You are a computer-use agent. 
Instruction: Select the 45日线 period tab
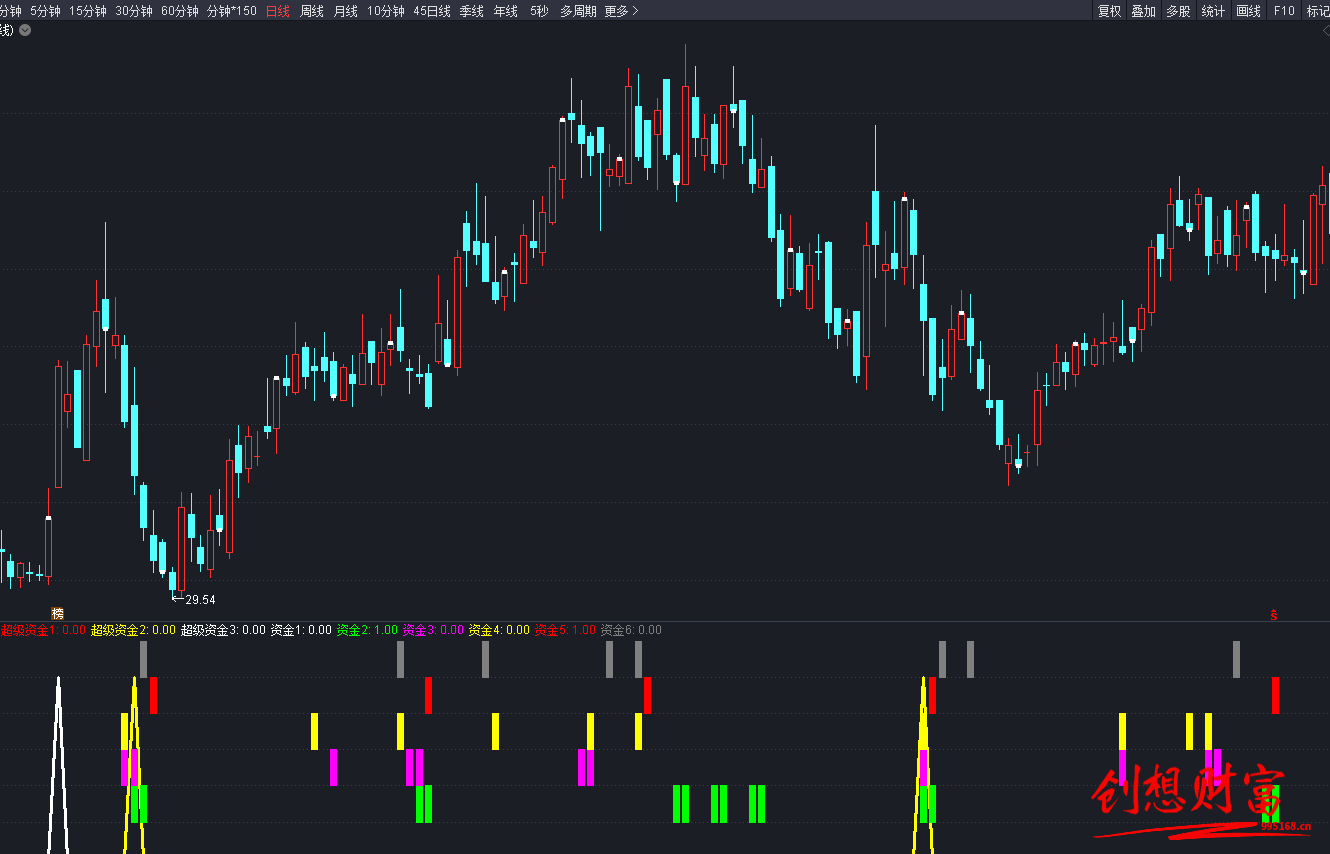[x=432, y=11]
